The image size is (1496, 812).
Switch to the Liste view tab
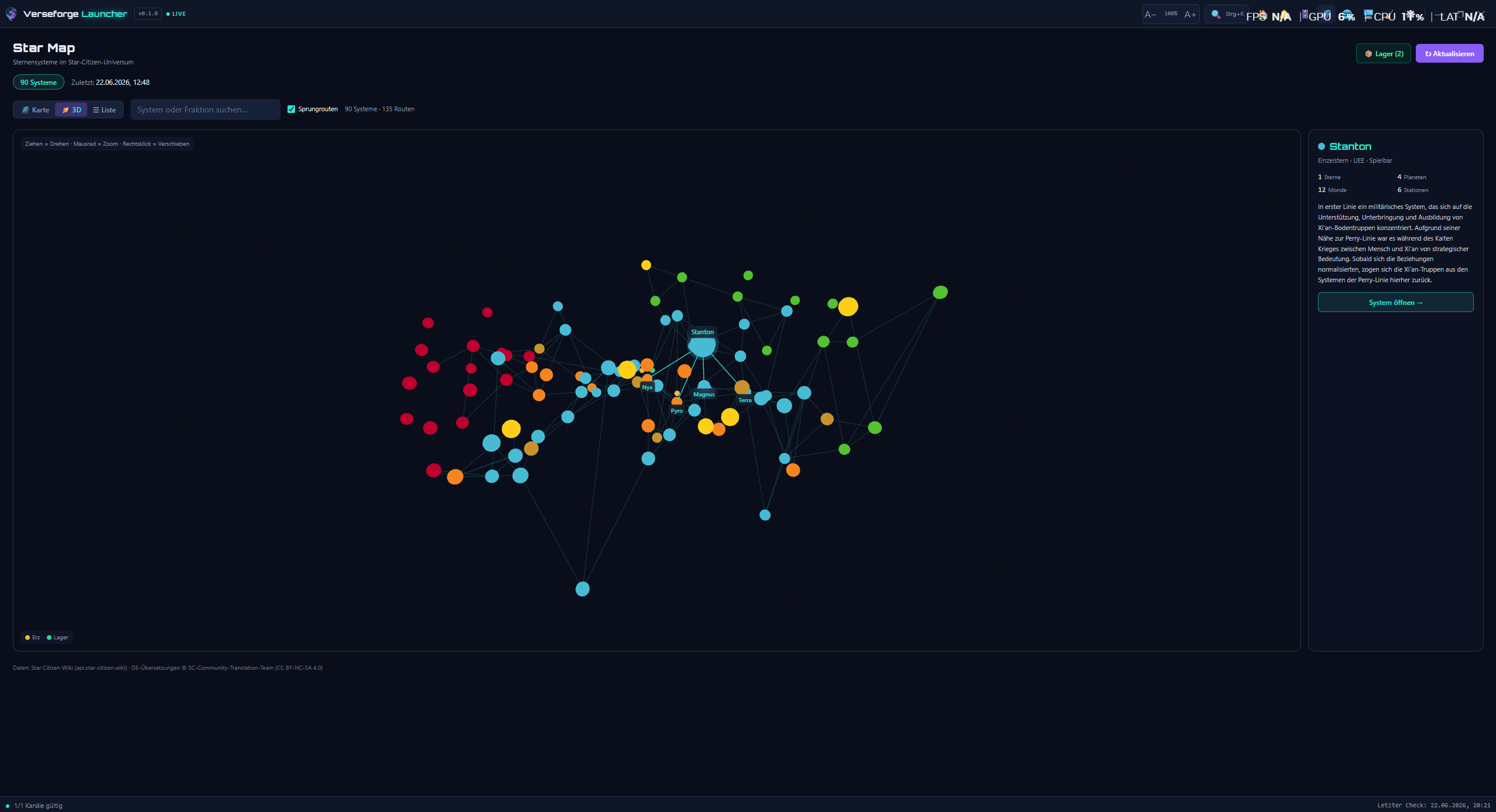coord(104,109)
